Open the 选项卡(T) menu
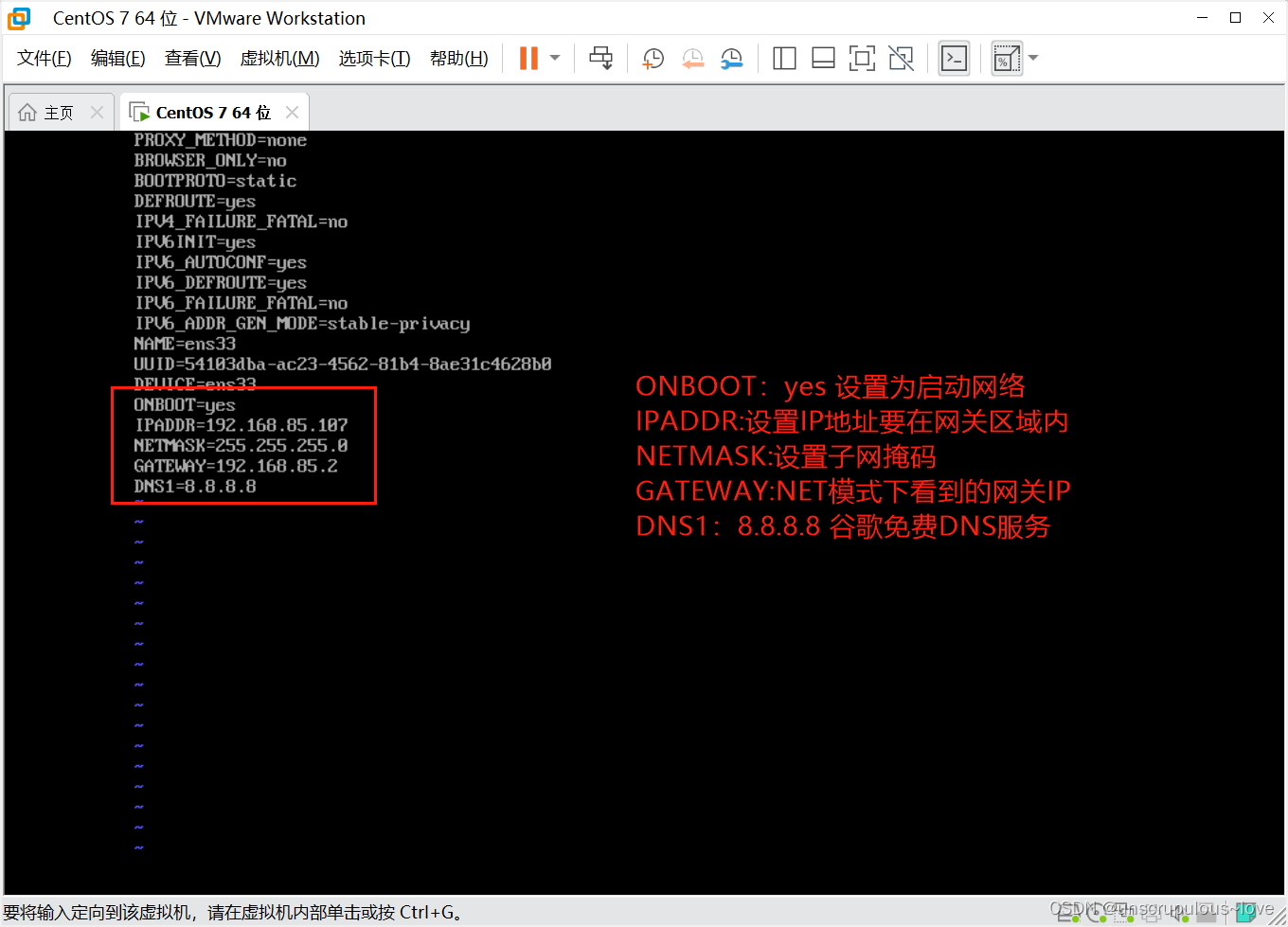 tap(375, 59)
